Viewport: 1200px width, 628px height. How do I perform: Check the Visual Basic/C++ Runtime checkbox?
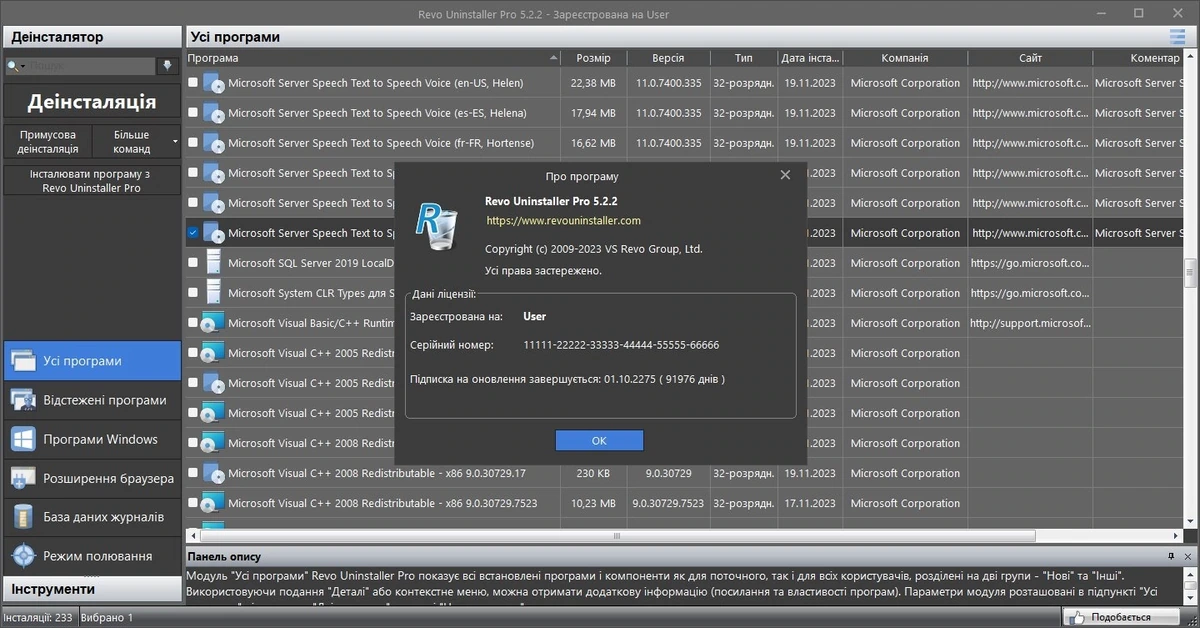point(193,323)
